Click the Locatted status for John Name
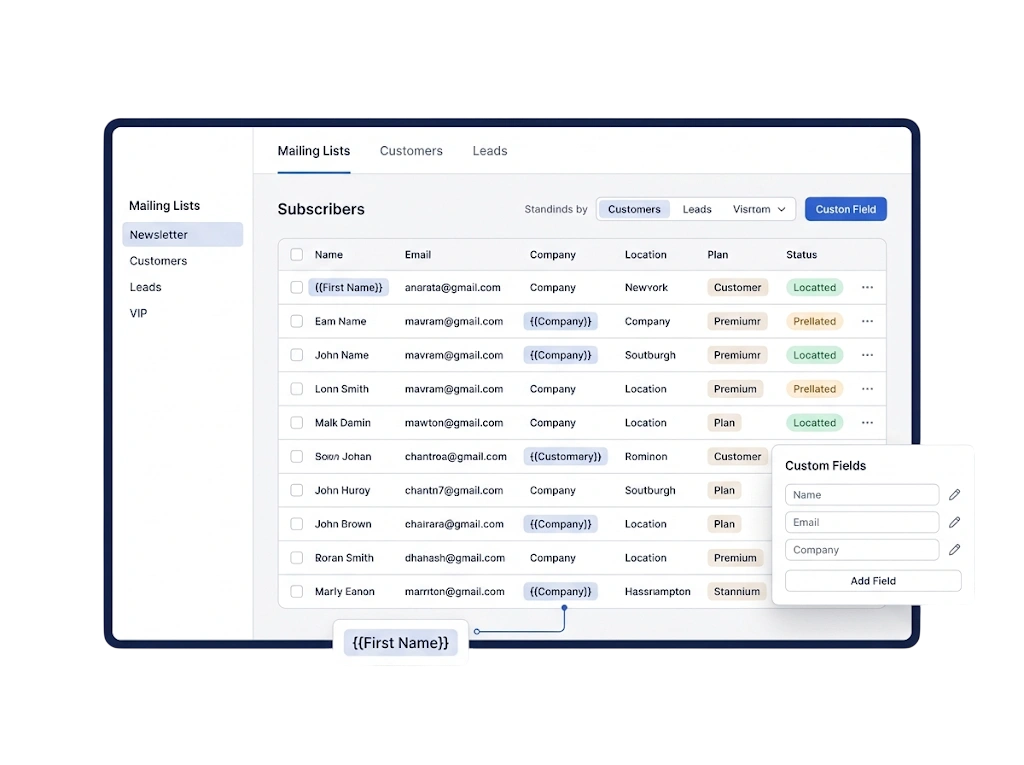1024x765 pixels. click(814, 355)
